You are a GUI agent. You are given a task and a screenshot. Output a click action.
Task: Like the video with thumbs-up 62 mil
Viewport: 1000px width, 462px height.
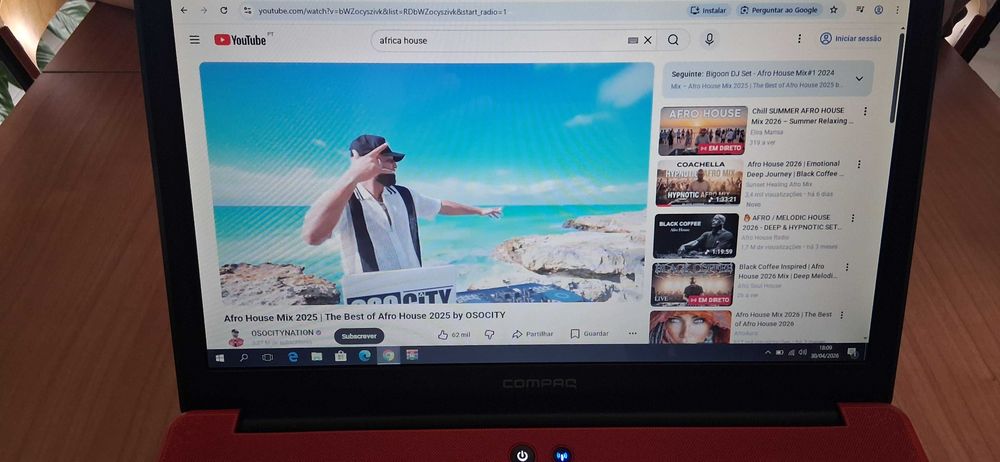point(453,334)
